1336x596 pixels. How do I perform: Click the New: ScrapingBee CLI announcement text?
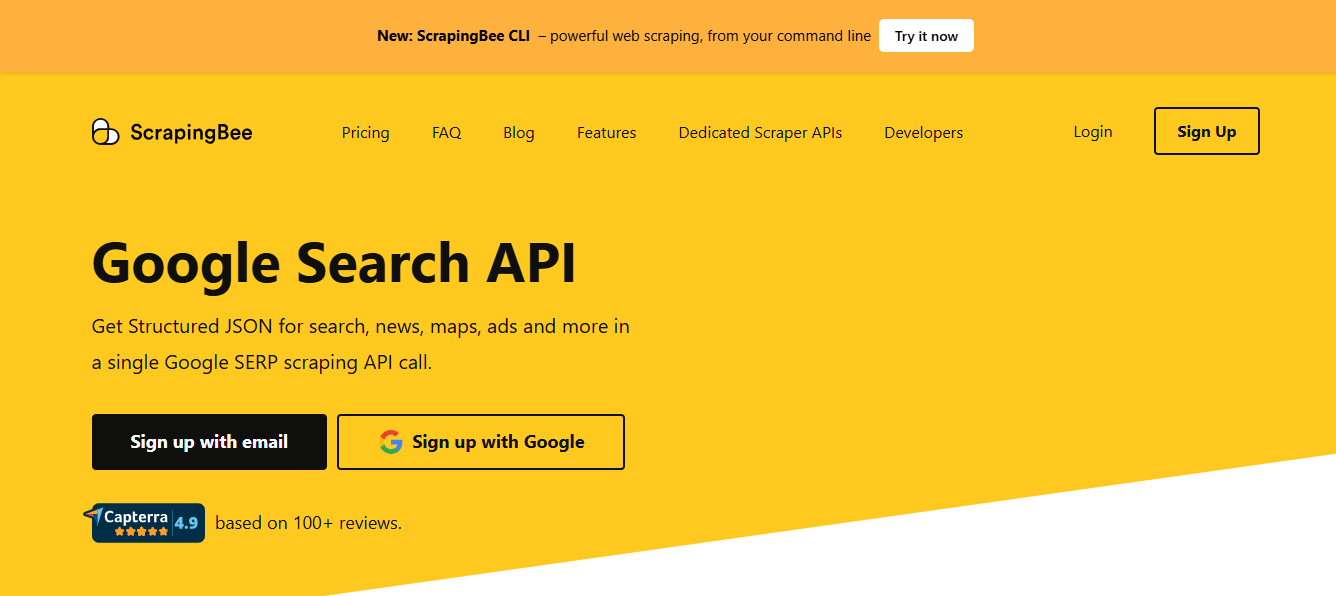[x=453, y=36]
